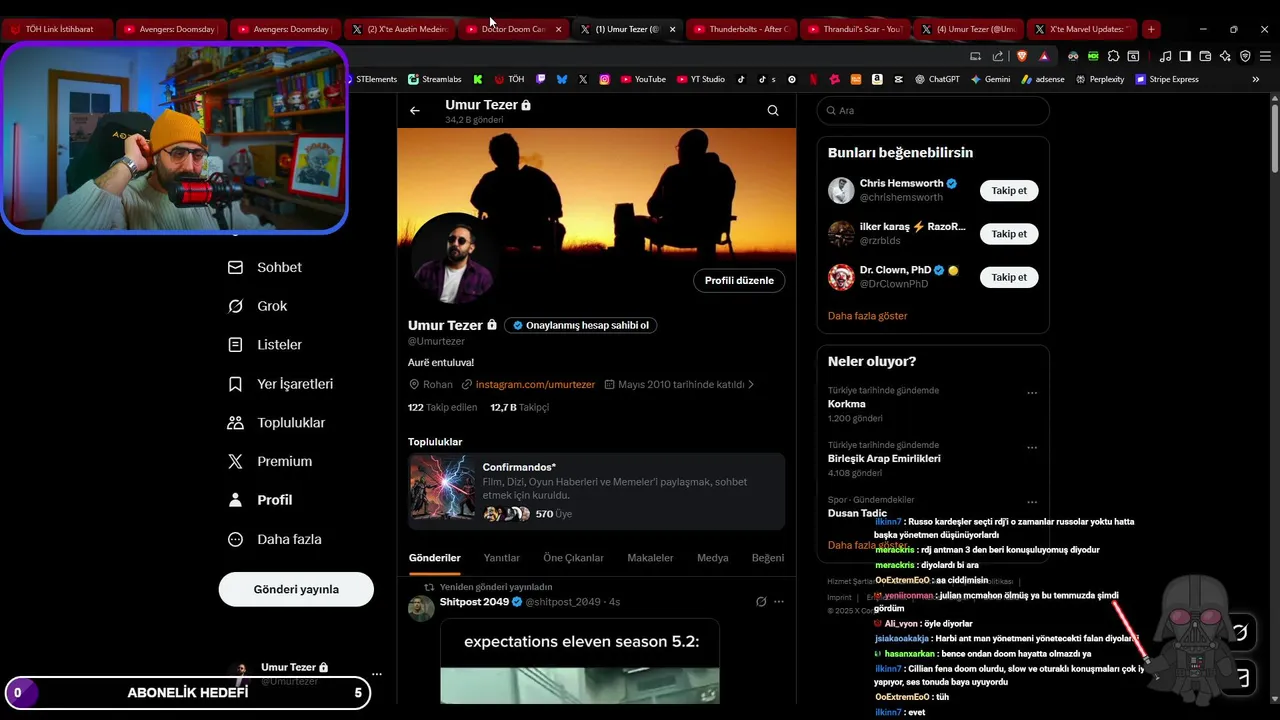Open options for Dusan Tadic trend
The image size is (1280, 720).
pos(1032,501)
